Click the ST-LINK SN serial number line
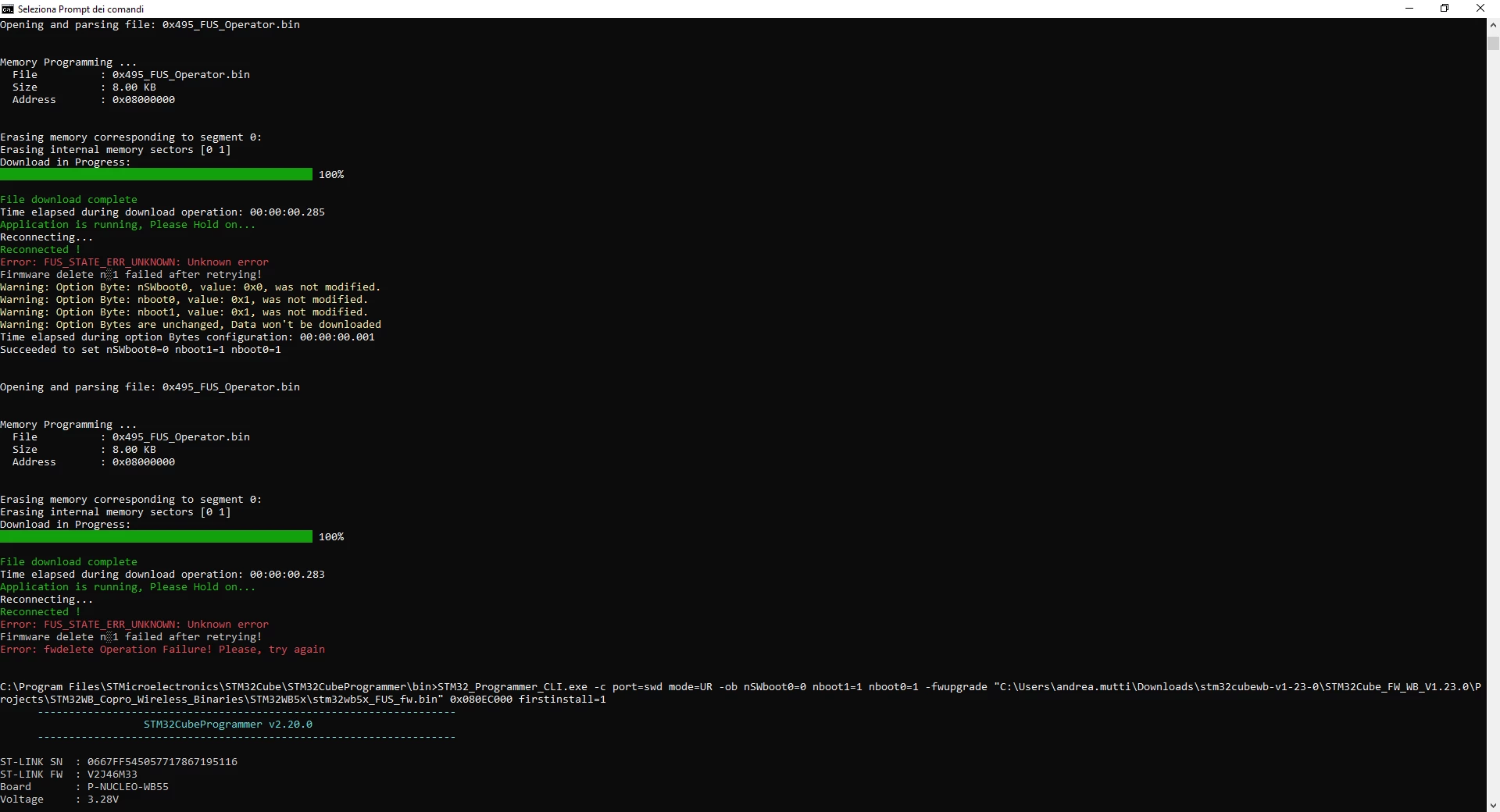 click(119, 762)
